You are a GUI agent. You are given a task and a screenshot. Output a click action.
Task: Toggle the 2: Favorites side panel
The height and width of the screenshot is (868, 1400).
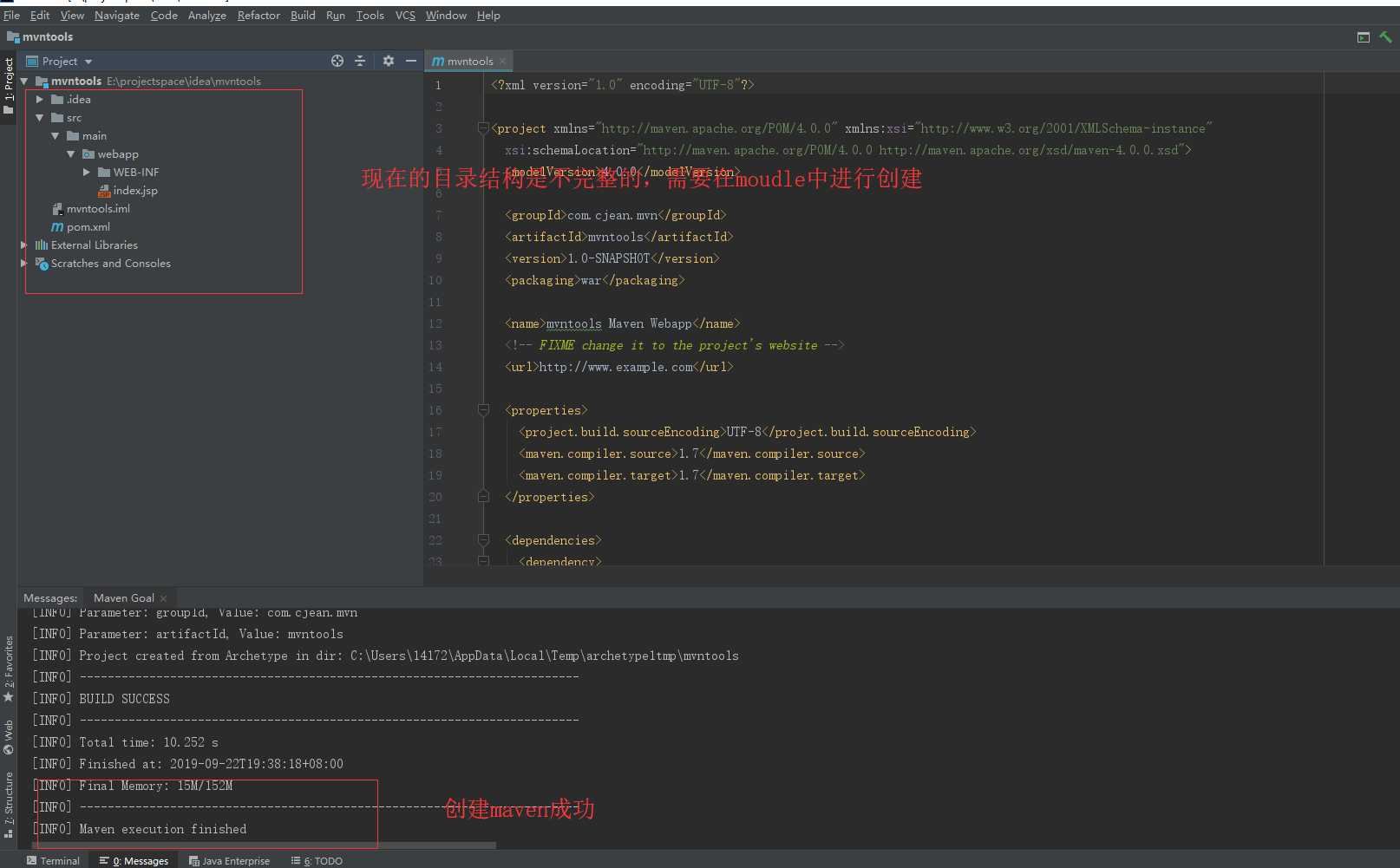point(9,669)
